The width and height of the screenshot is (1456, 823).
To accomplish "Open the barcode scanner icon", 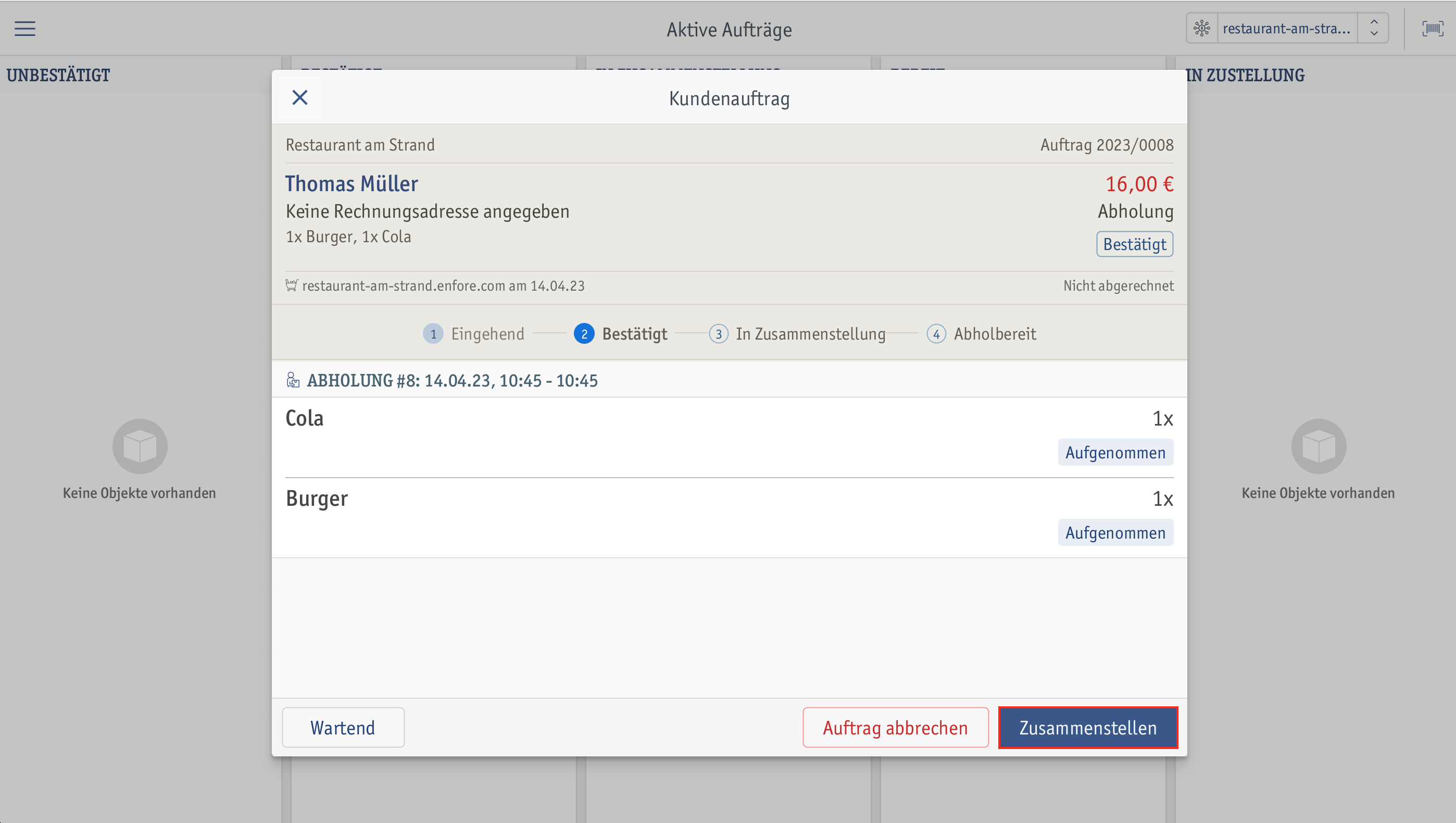I will coord(1432,28).
